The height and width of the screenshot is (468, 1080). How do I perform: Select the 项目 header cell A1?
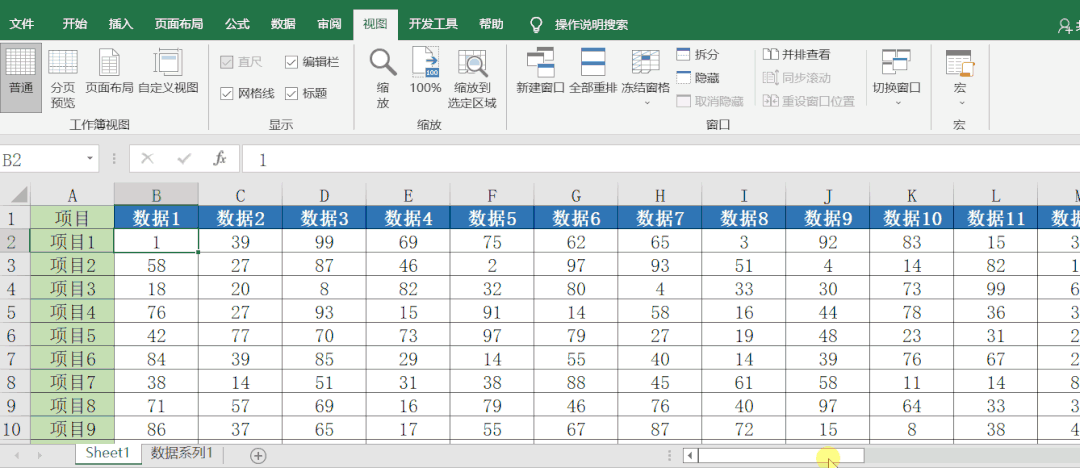(72, 218)
